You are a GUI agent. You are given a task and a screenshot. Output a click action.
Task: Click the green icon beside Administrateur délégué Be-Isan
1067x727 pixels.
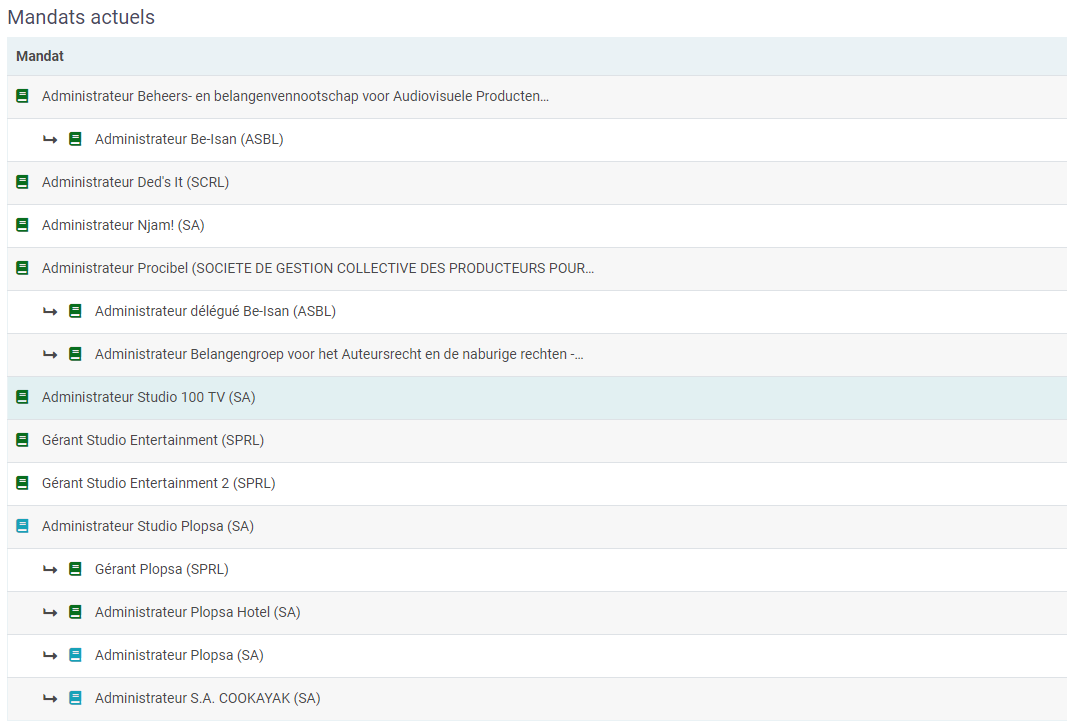(x=75, y=311)
